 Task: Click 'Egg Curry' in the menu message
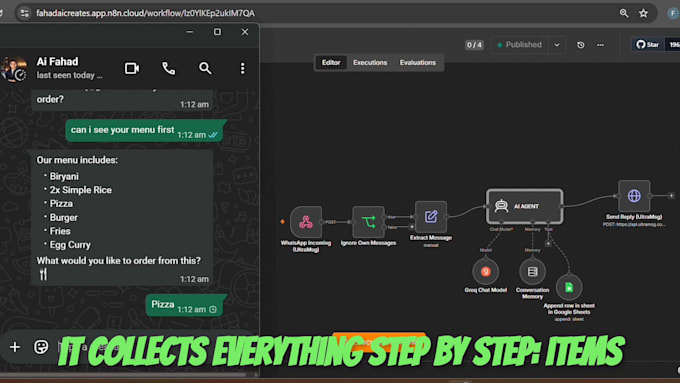click(70, 245)
